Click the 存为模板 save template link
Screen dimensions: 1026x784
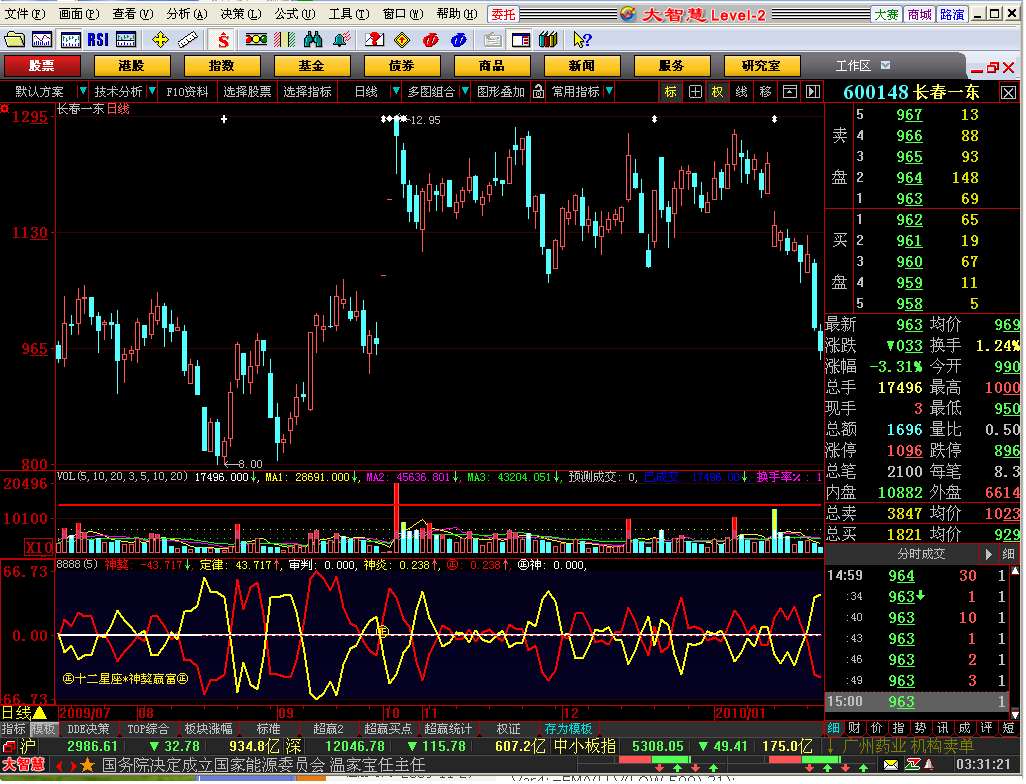tap(568, 728)
